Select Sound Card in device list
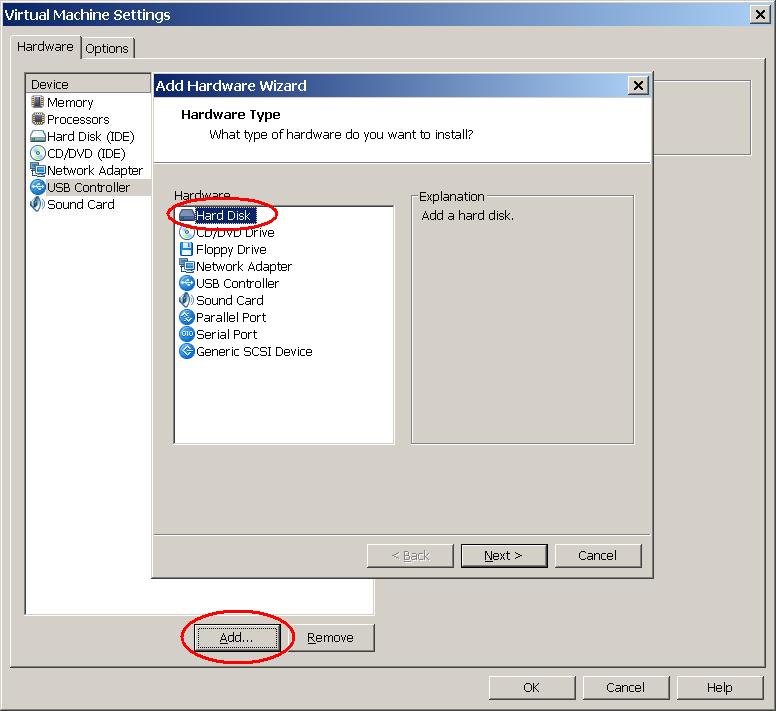Viewport: 776px width, 711px height. click(80, 205)
